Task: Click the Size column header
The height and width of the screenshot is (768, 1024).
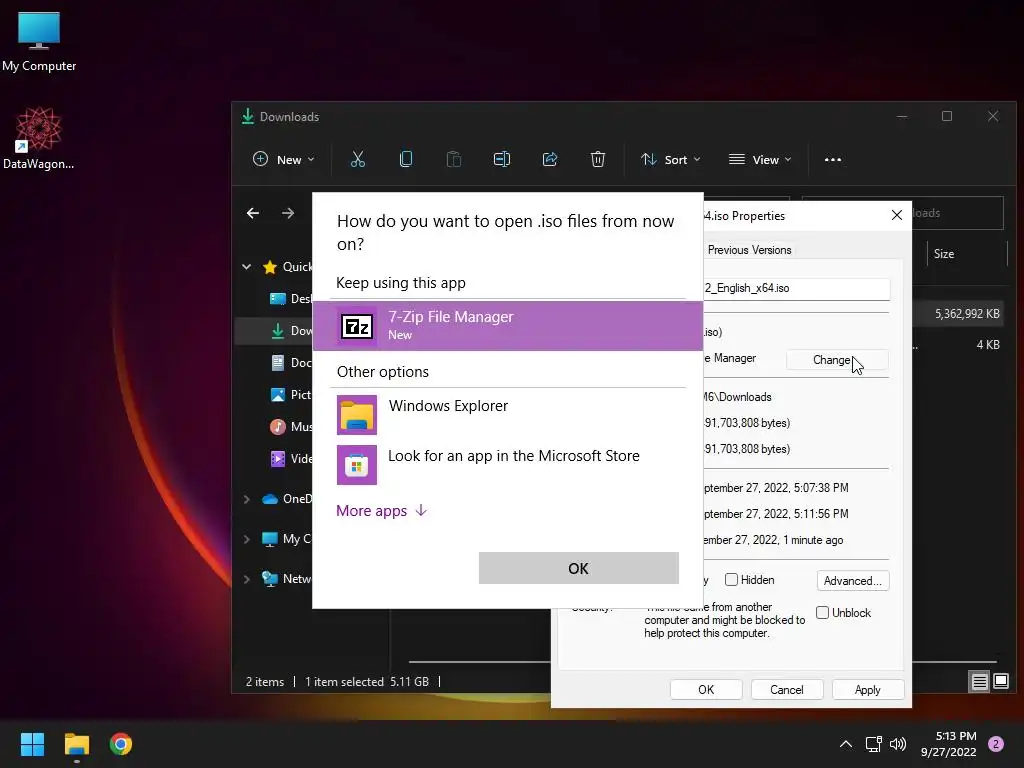Action: tap(967, 253)
